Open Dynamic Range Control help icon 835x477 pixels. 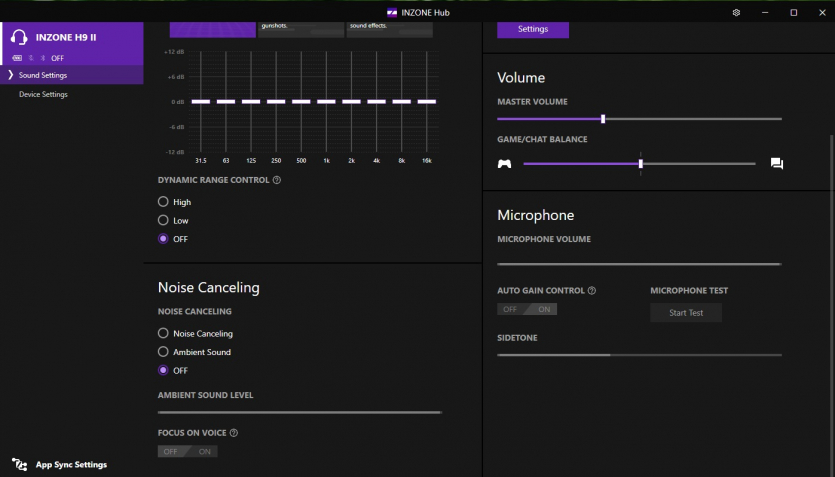coord(277,180)
